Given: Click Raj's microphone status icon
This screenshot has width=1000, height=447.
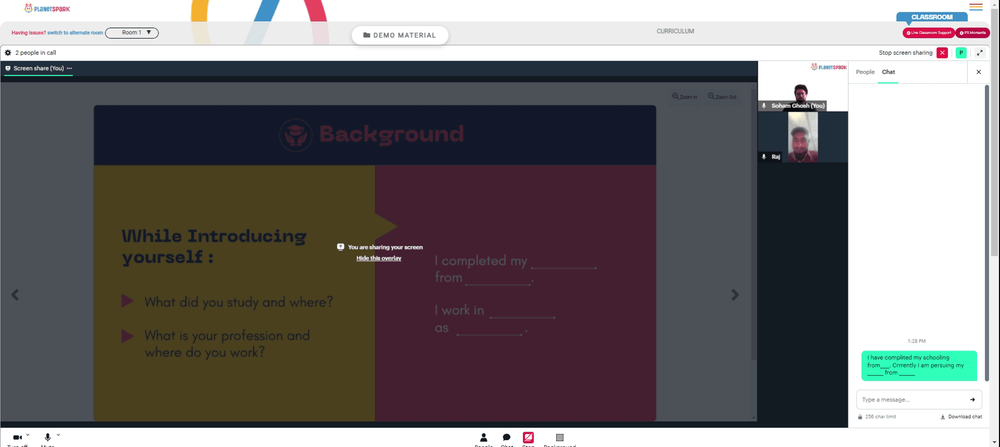Looking at the screenshot, I should [764, 156].
